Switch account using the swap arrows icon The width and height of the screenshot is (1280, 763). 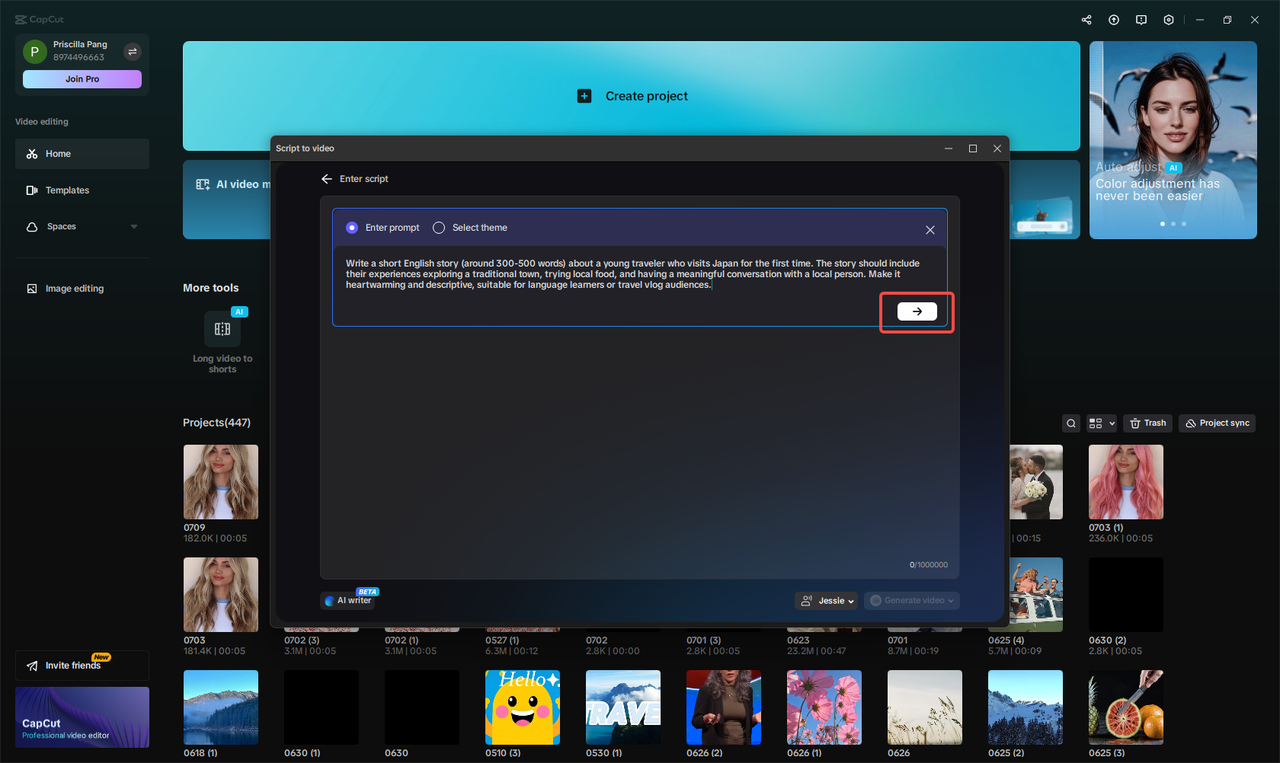tap(132, 52)
